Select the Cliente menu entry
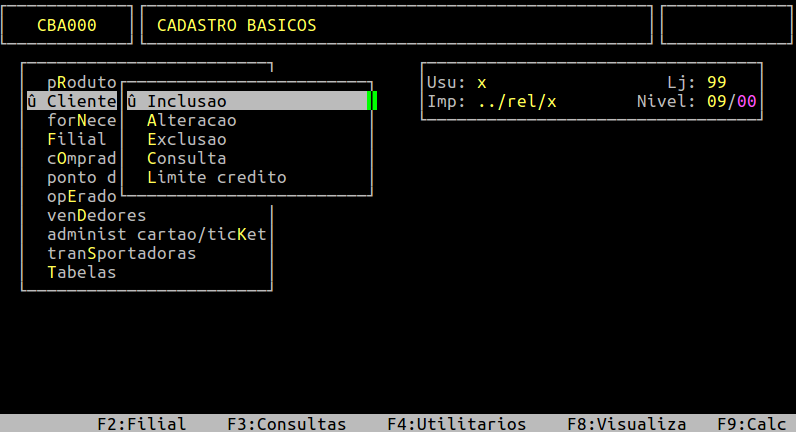Viewport: 796px width, 432px height. coord(72,101)
